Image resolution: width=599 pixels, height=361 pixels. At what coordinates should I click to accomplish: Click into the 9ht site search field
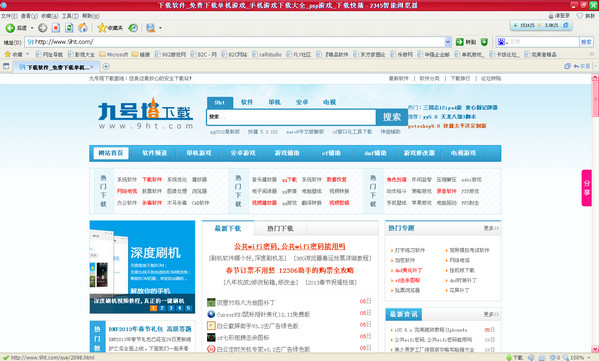click(x=291, y=117)
